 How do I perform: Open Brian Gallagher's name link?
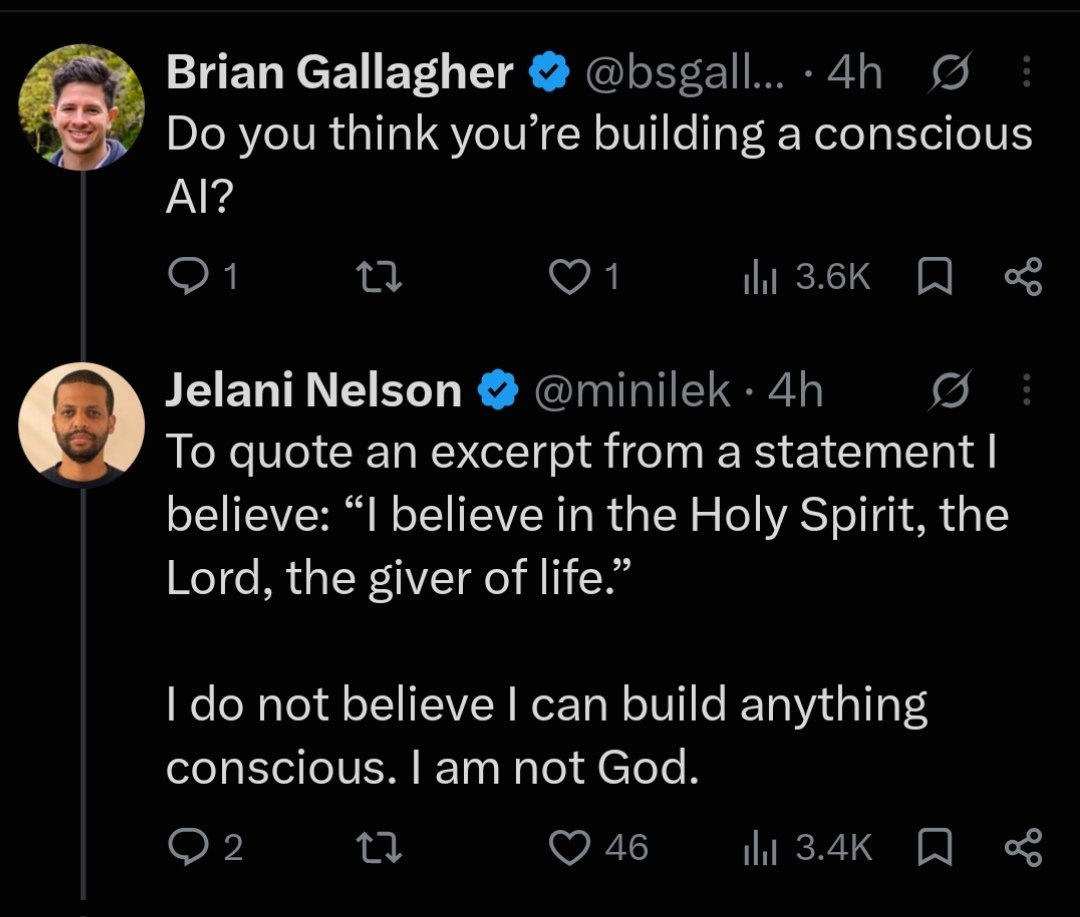click(340, 72)
